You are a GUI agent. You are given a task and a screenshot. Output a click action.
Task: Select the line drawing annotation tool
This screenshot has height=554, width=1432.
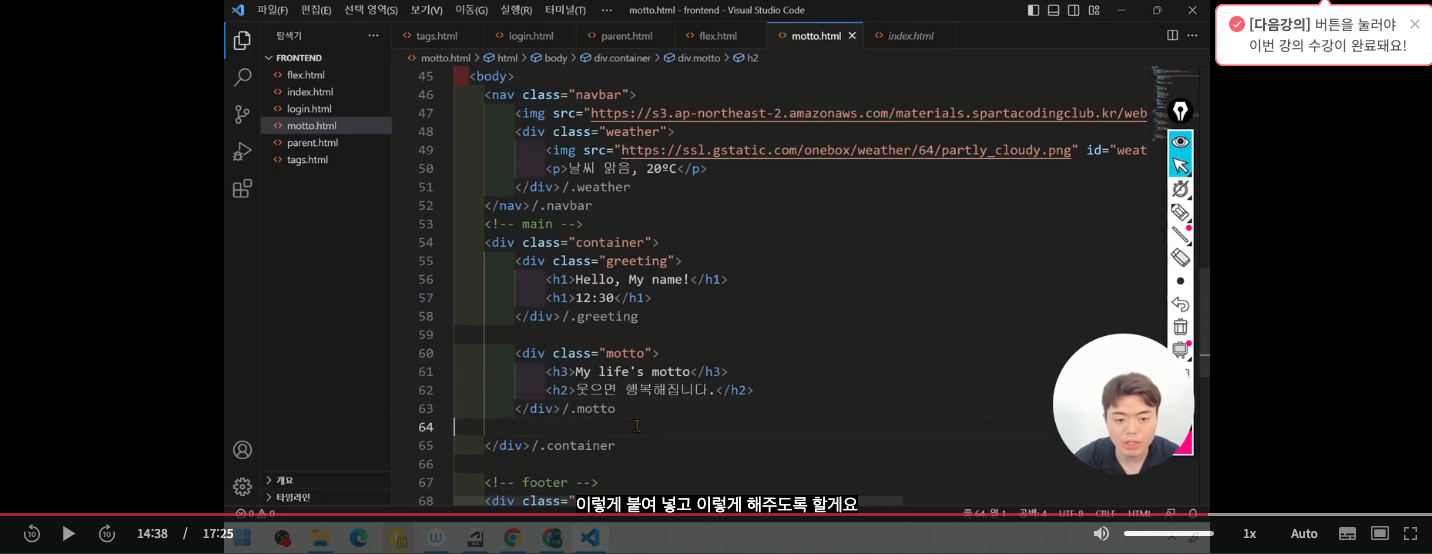pyautogui.click(x=1180, y=235)
